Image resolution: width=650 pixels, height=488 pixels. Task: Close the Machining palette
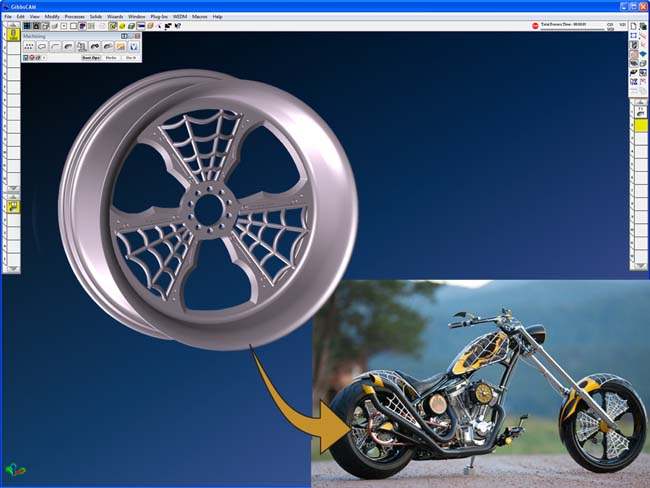[x=137, y=36]
